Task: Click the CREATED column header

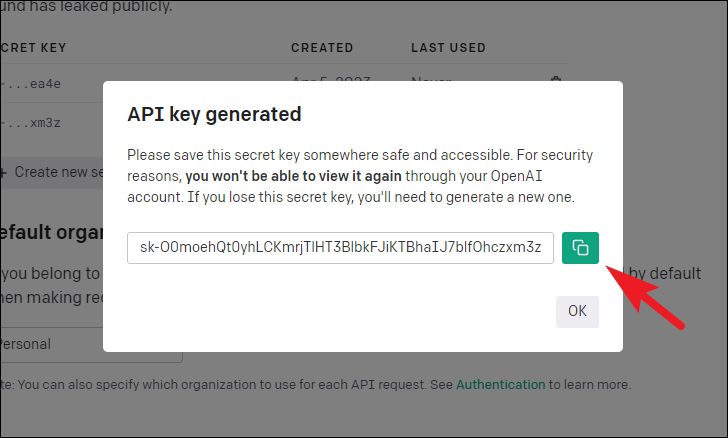Action: 322,48
